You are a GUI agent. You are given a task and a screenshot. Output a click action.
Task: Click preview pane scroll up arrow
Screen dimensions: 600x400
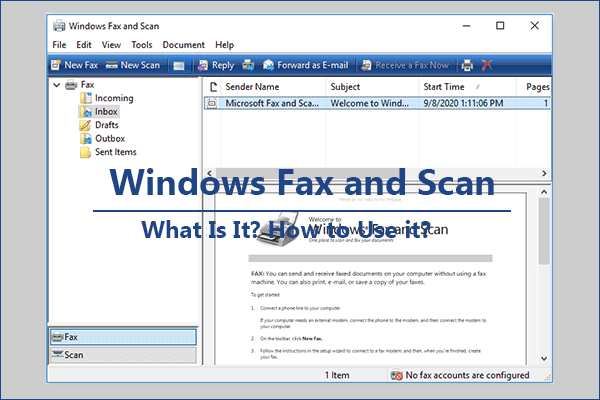[544, 192]
